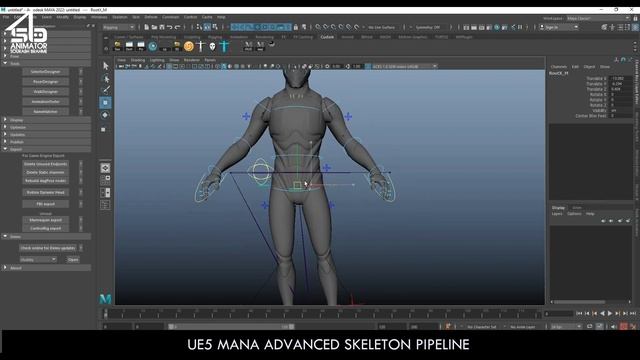This screenshot has height=360, width=640.
Task: Open the Sign In dropdown
Action: (x=559, y=27)
